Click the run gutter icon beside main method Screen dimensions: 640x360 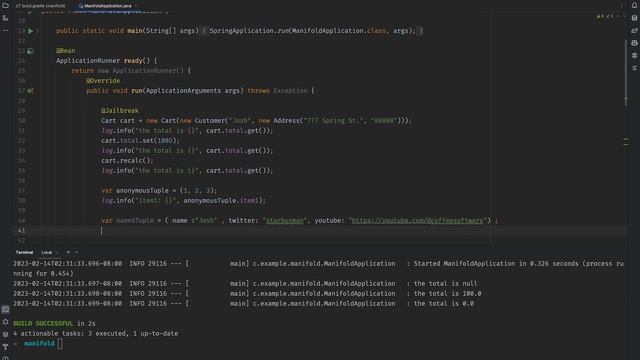(31, 31)
